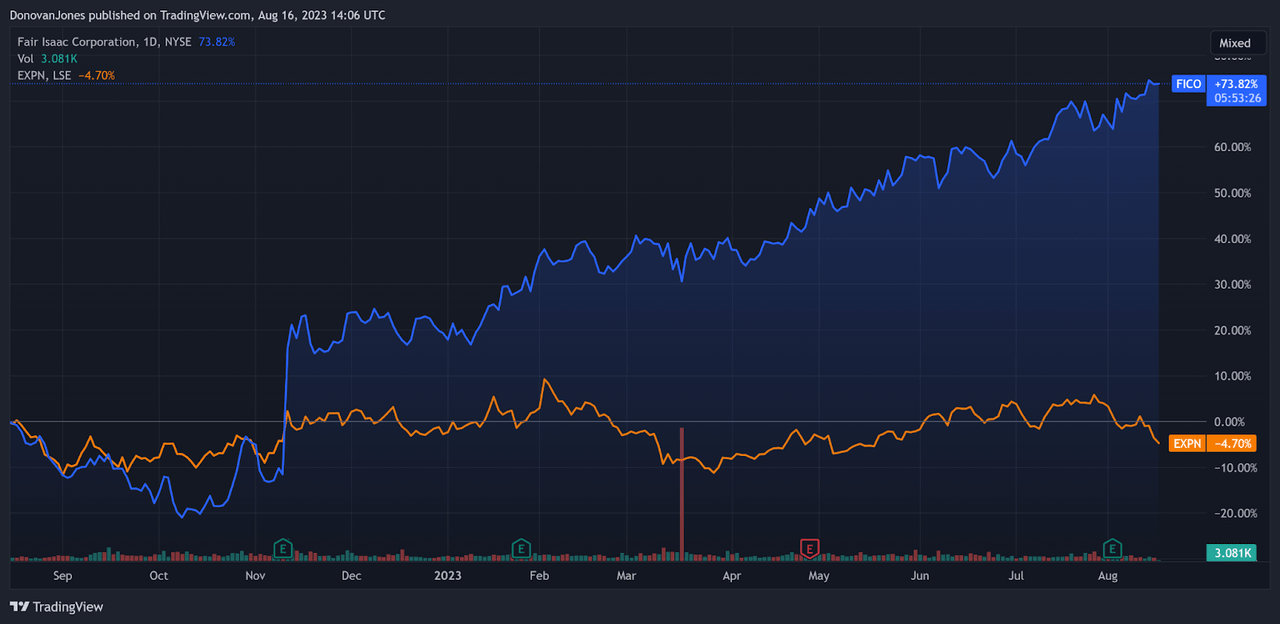Click the green earnings marker before February
The height and width of the screenshot is (624, 1280).
point(521,547)
